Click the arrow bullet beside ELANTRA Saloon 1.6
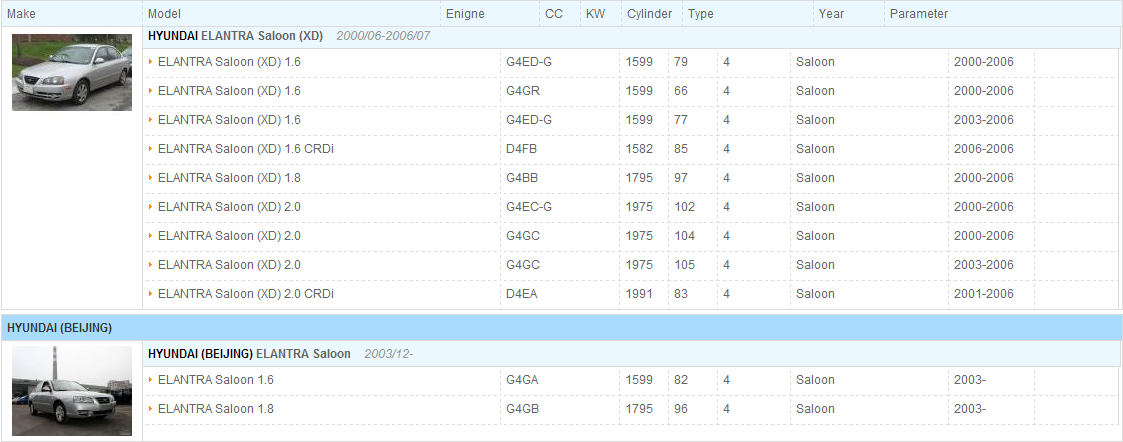Image resolution: width=1123 pixels, height=442 pixels. [150, 380]
